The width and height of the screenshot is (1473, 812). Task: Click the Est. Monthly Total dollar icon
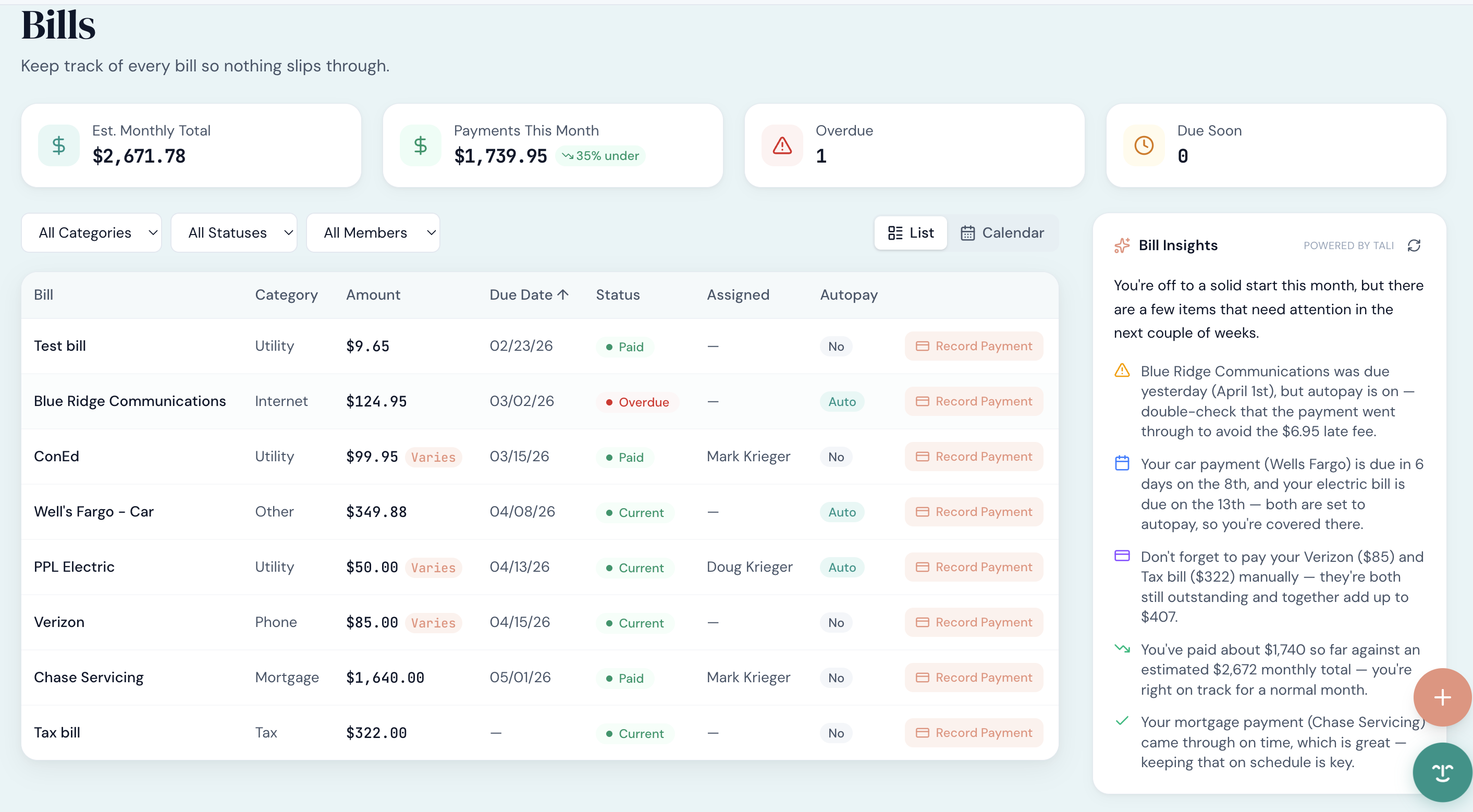(x=58, y=145)
